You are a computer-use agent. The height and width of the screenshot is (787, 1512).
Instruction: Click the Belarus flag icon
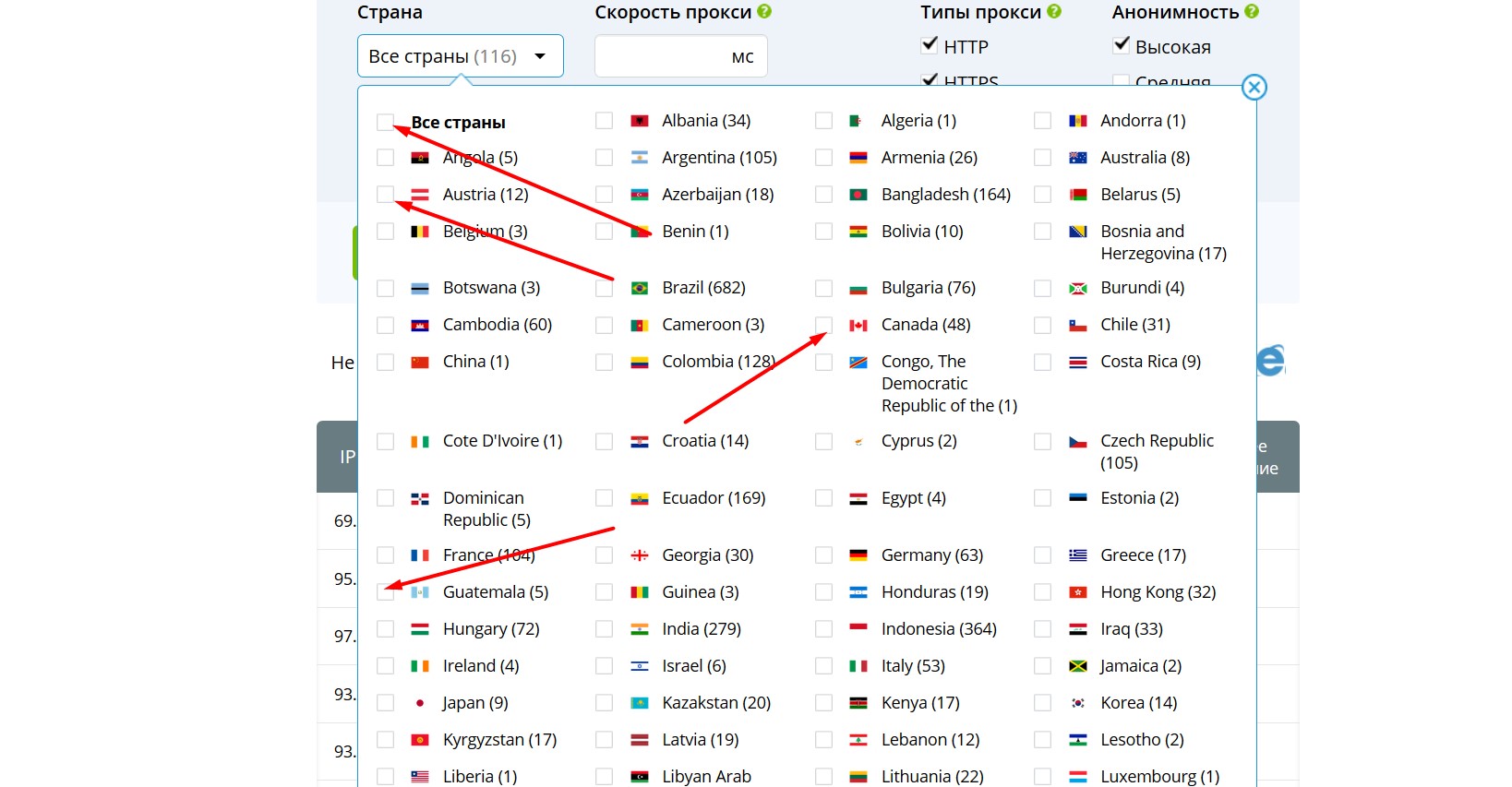coord(1078,195)
